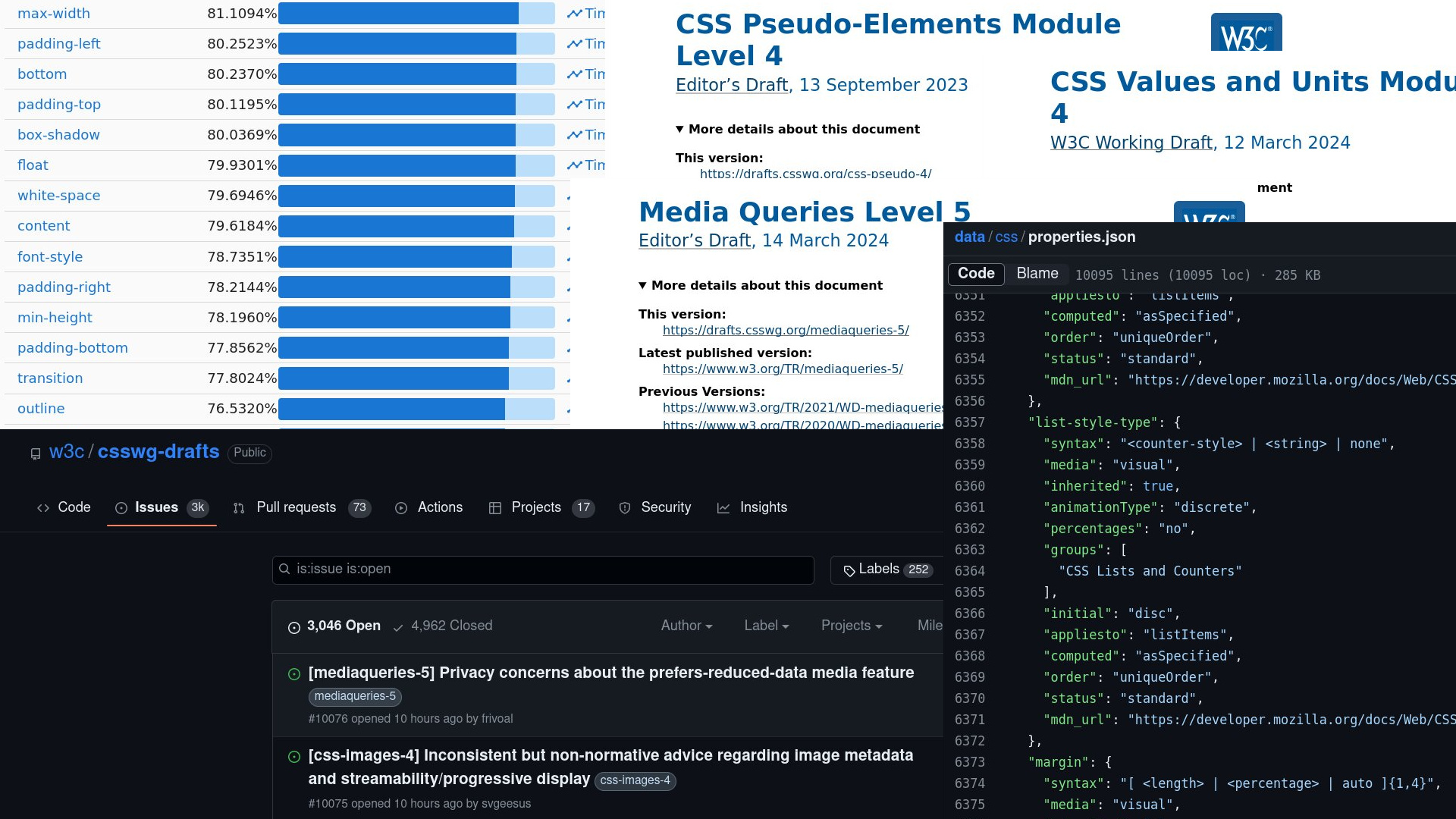
Task: Click timeline chart icon in padding-left row
Action: point(575,44)
